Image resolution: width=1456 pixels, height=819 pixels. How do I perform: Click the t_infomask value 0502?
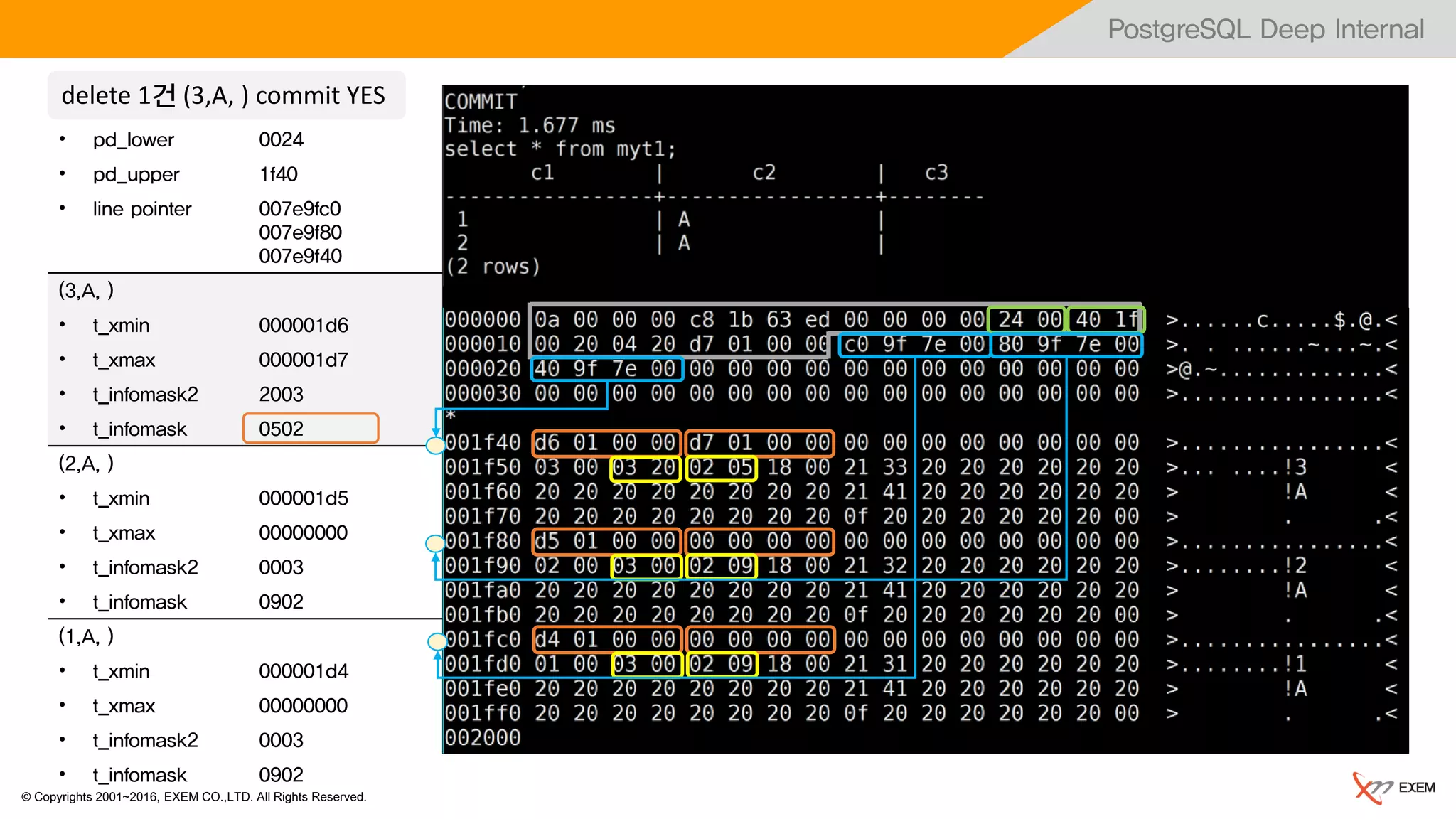pos(311,429)
